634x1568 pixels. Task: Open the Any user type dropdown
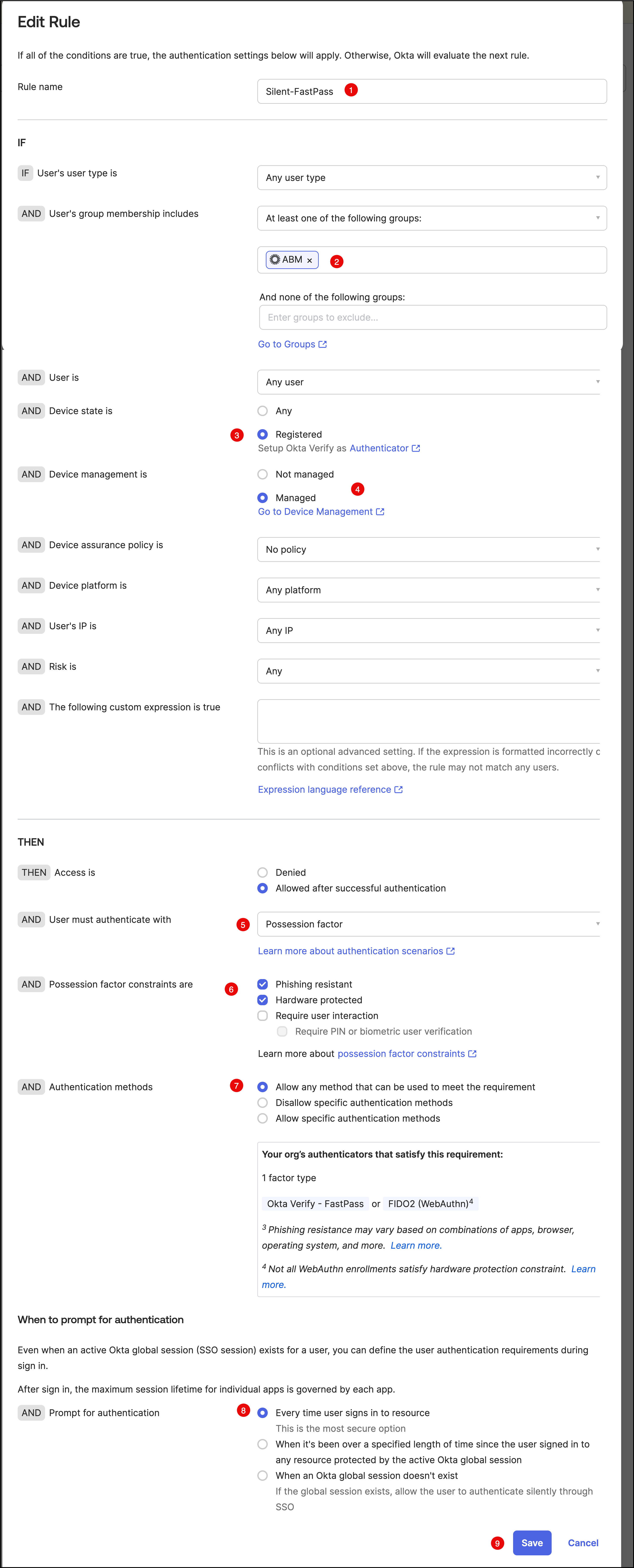point(431,178)
